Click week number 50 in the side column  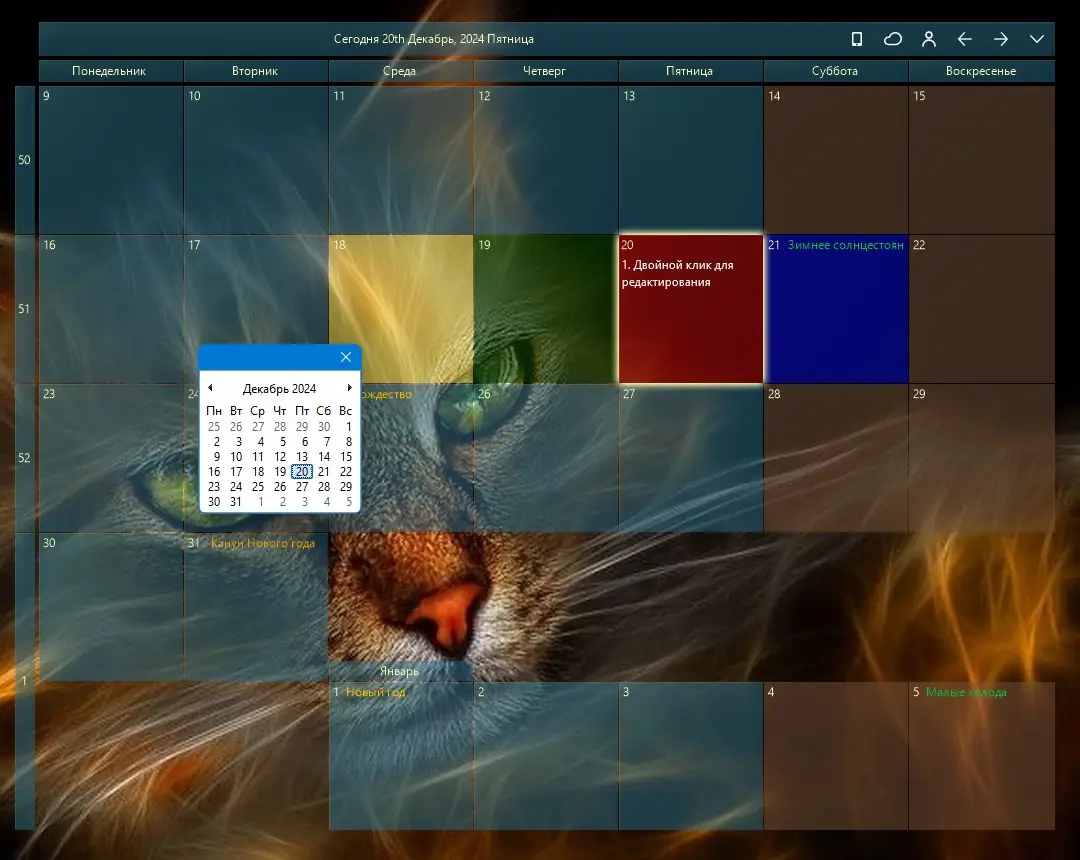[25, 160]
